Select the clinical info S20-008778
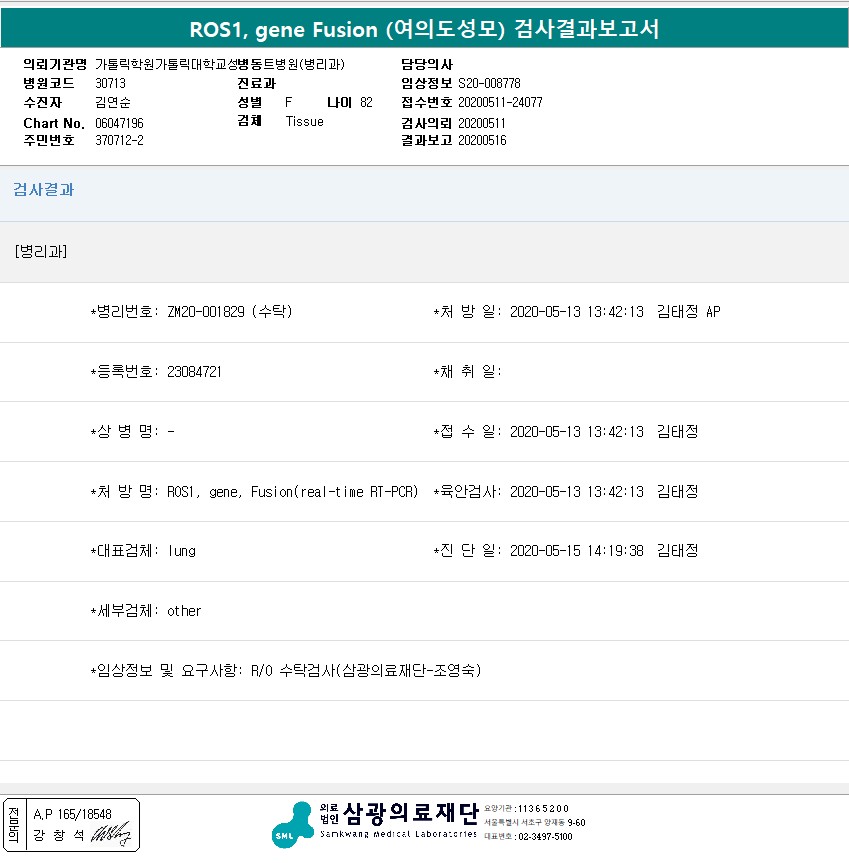The width and height of the screenshot is (849, 863). (x=489, y=84)
